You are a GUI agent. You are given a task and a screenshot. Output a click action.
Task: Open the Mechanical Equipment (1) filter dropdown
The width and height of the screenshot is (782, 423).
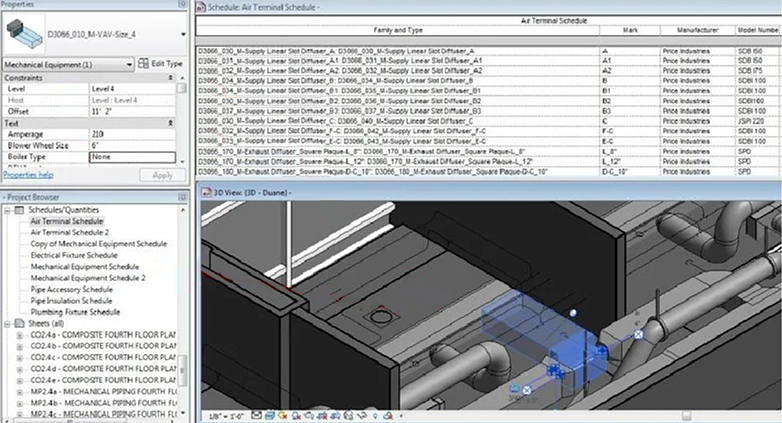pos(129,64)
